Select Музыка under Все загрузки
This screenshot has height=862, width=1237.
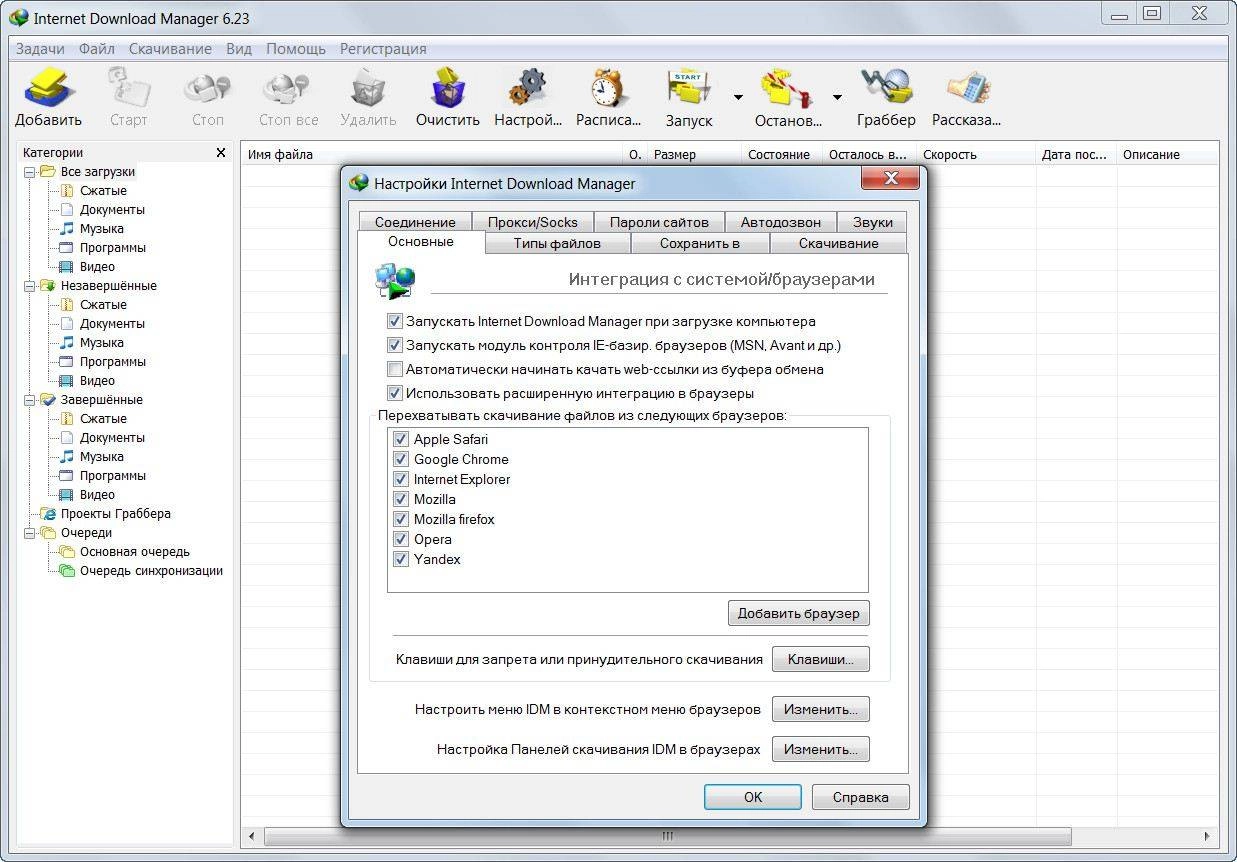click(x=102, y=229)
